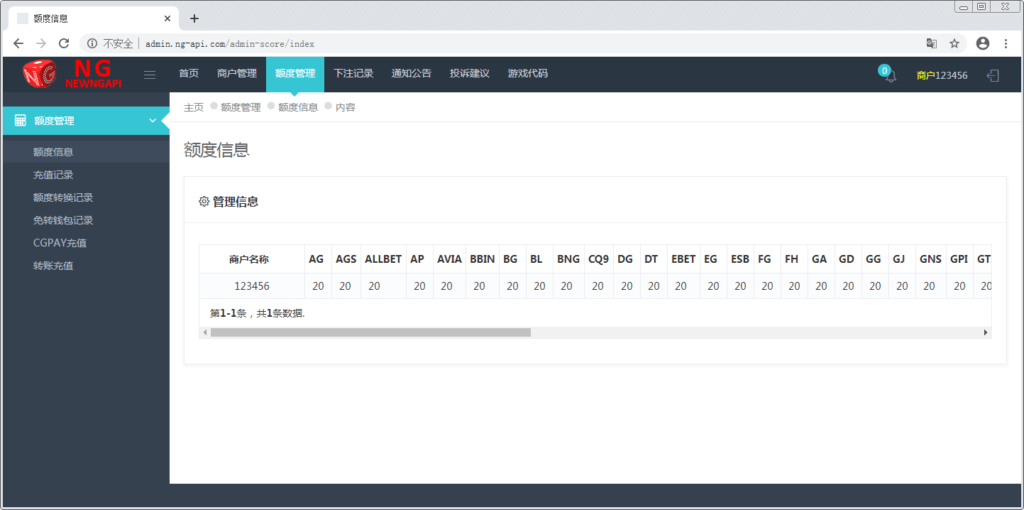Click the logout icon in header
The image size is (1024, 510).
point(993,75)
